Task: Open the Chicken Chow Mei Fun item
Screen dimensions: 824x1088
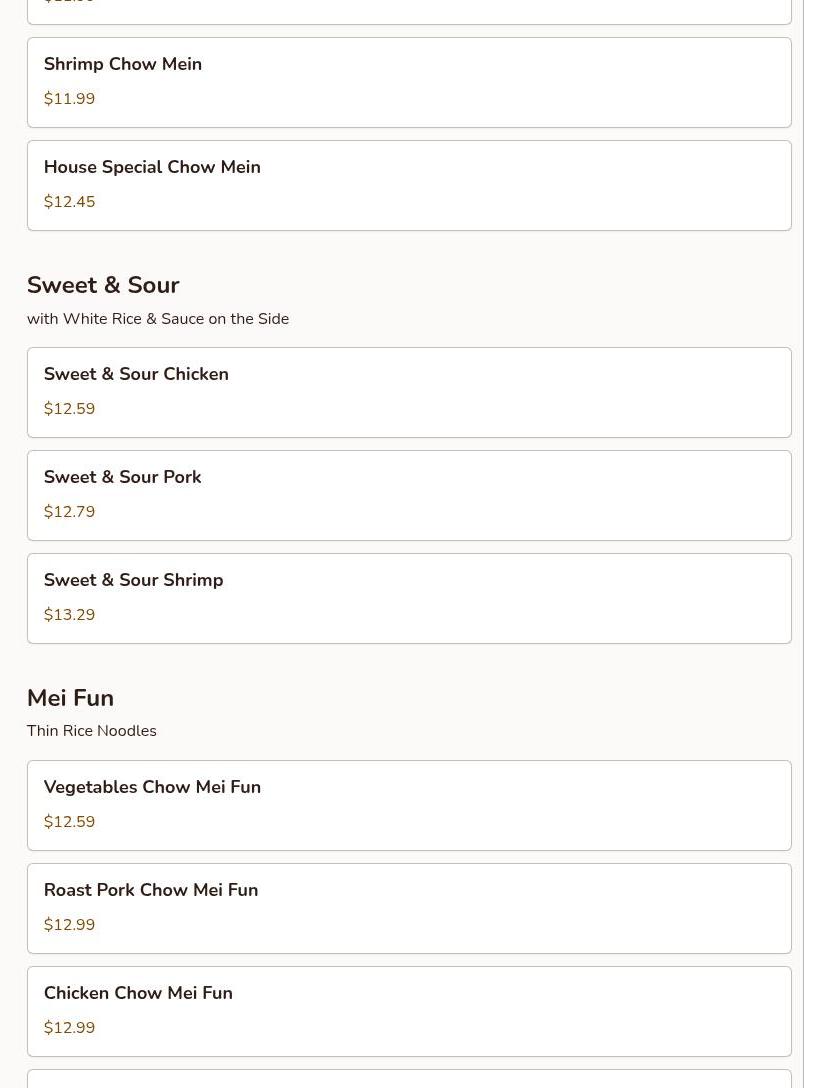Action: coord(409,1012)
